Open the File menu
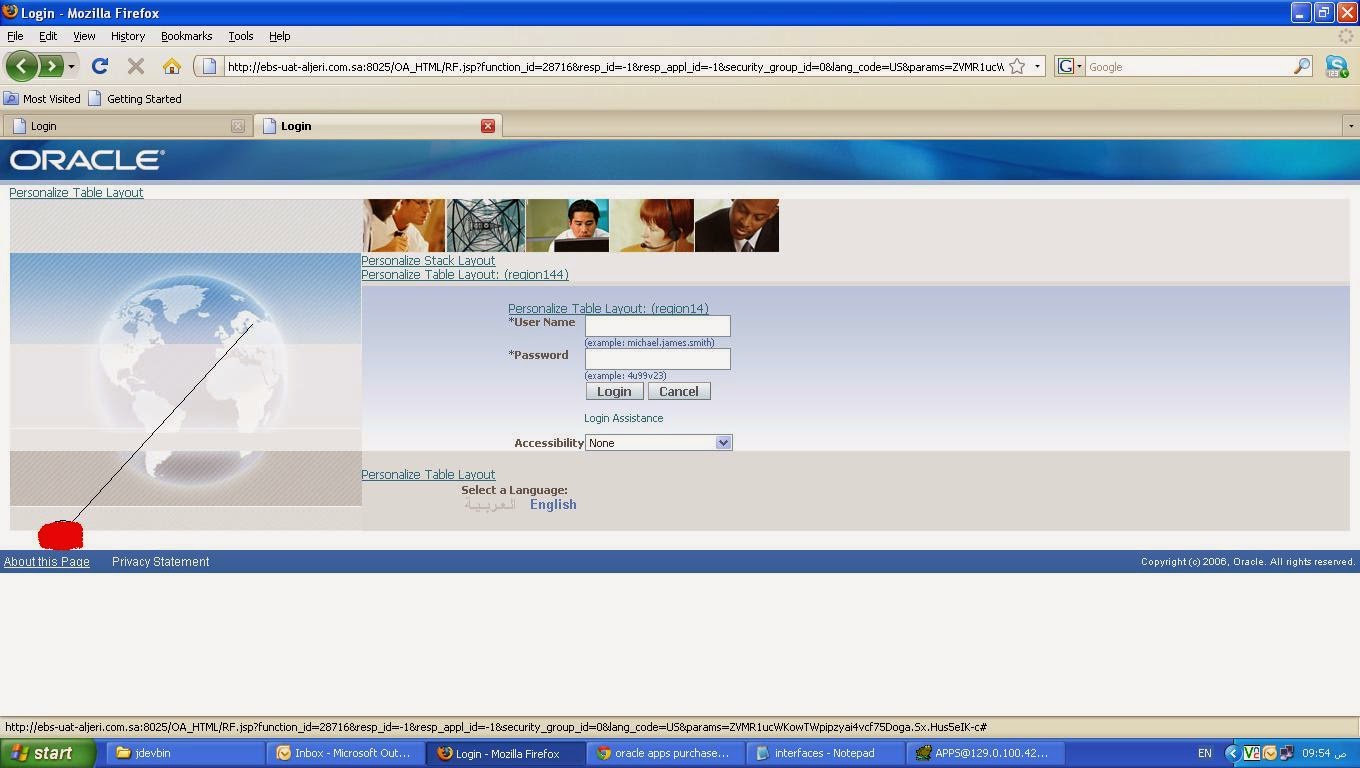 pyautogui.click(x=15, y=36)
